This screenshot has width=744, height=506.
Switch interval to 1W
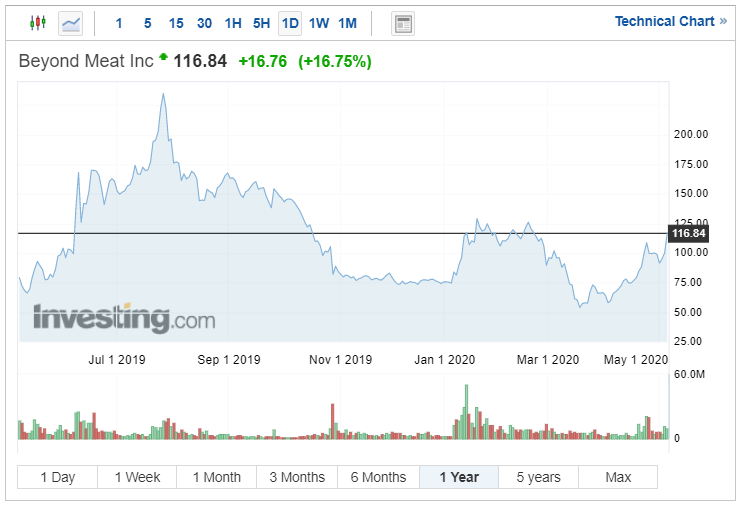319,23
